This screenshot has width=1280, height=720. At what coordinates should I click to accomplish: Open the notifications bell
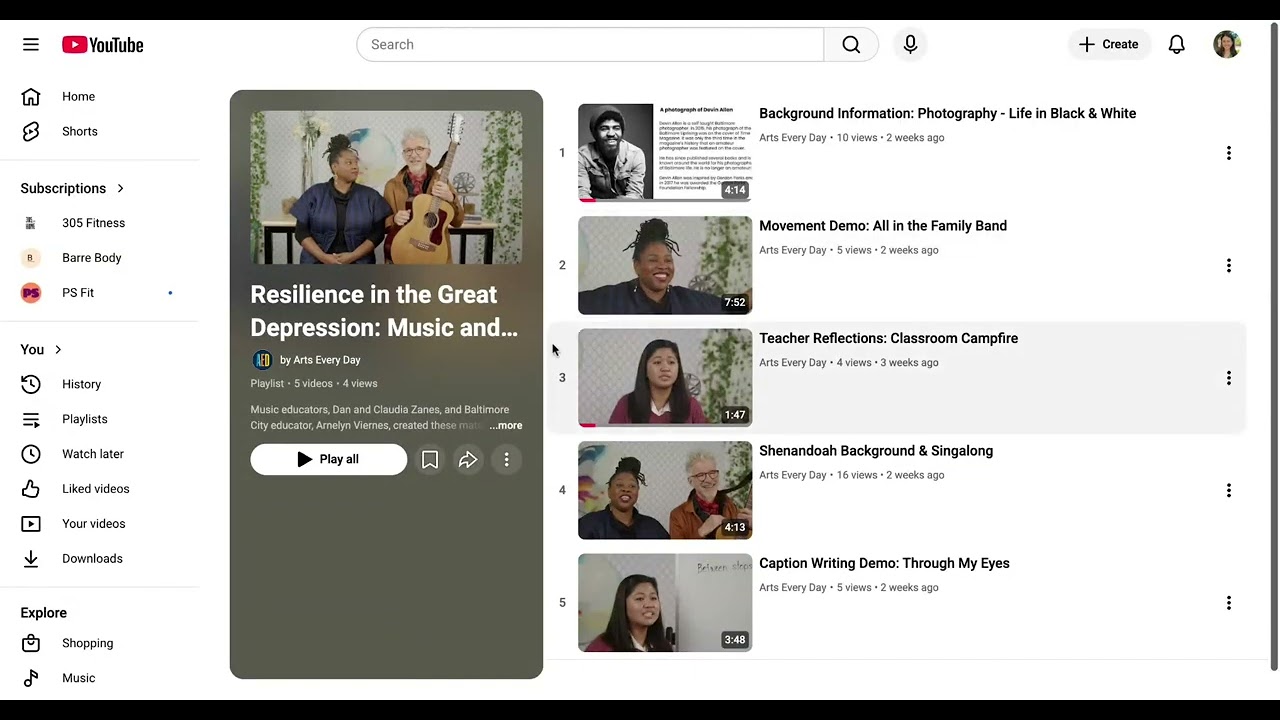(1177, 44)
